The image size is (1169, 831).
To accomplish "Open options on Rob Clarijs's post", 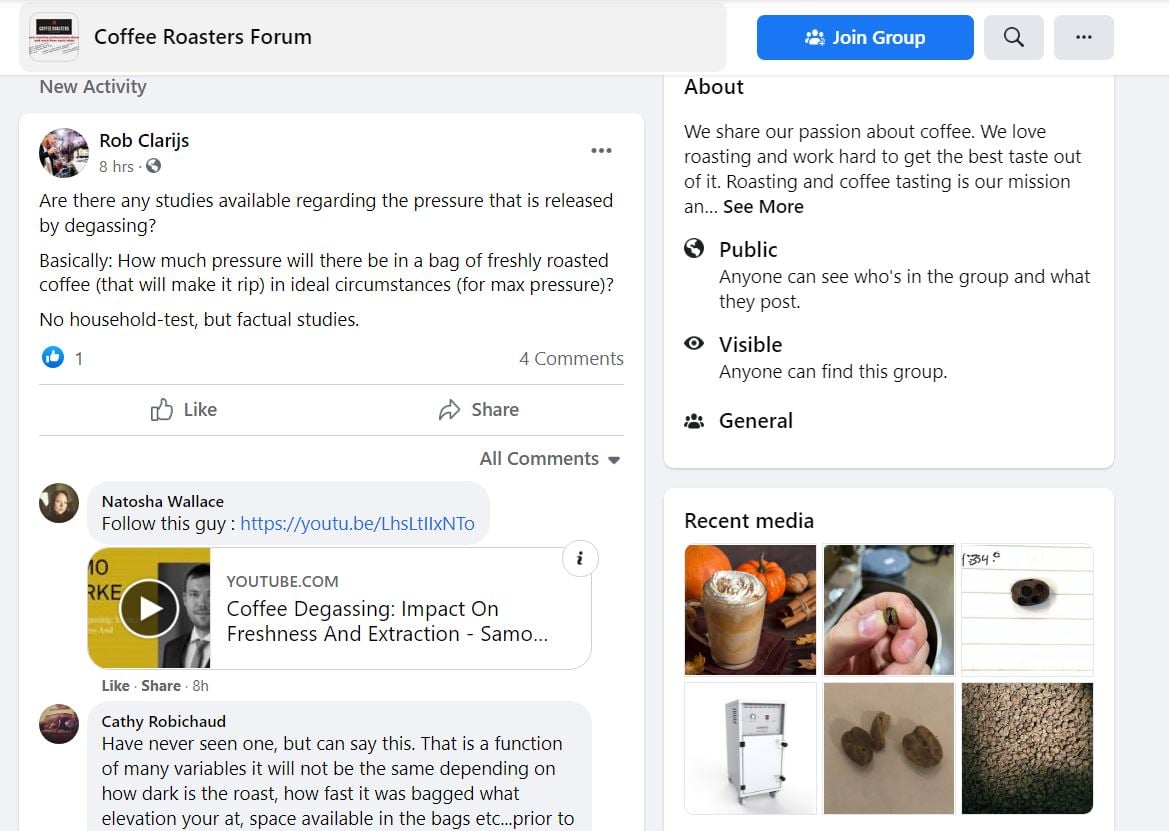I will click(x=601, y=149).
